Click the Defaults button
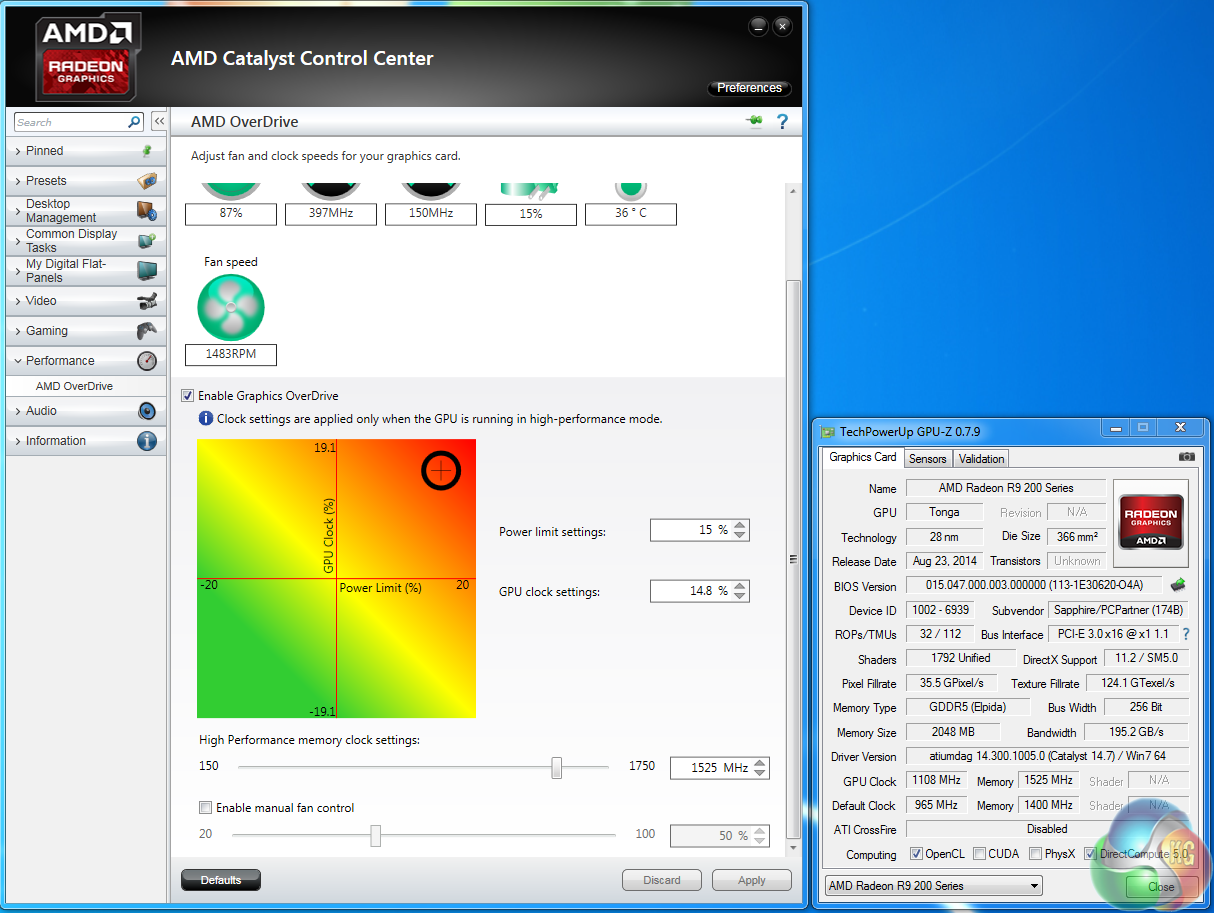The image size is (1214, 913). coord(220,880)
